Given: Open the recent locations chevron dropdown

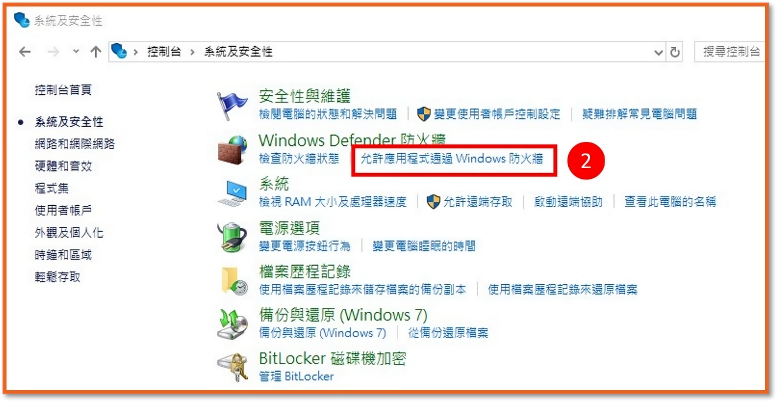Looking at the screenshot, I should [76, 51].
